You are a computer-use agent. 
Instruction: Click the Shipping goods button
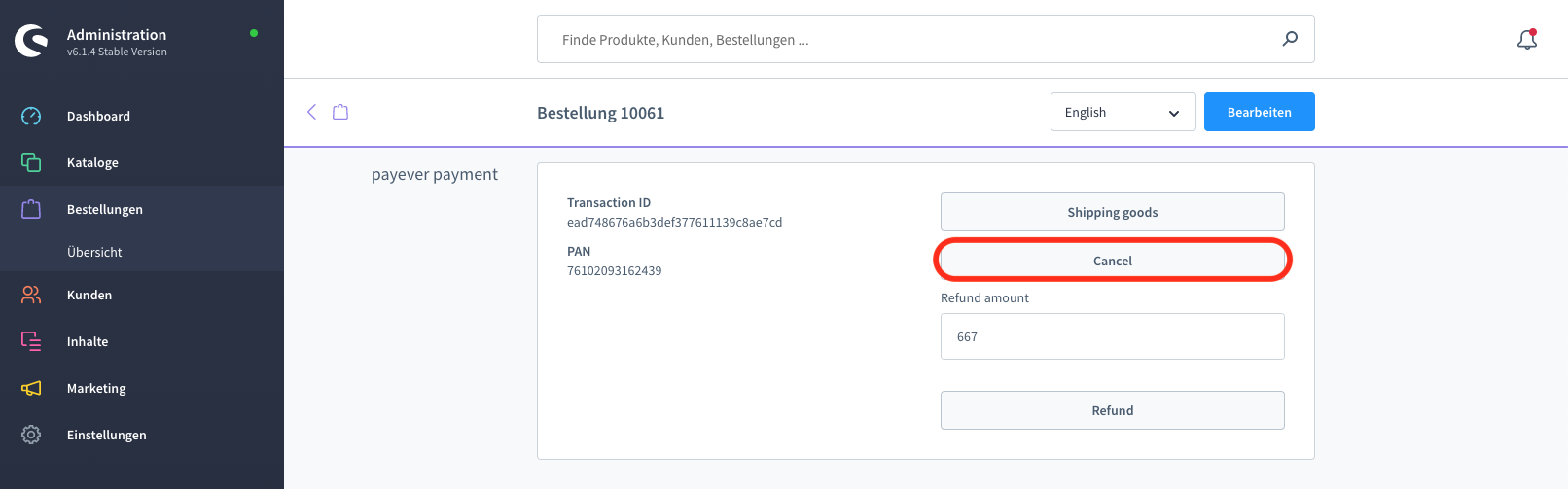pyautogui.click(x=1113, y=212)
